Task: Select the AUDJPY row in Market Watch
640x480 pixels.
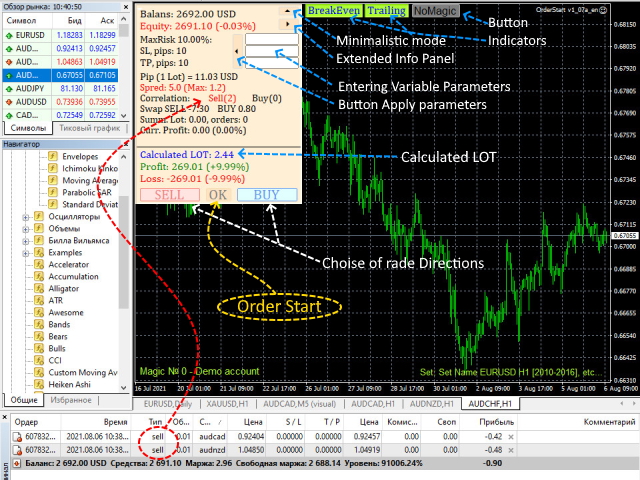Action: tap(60, 88)
